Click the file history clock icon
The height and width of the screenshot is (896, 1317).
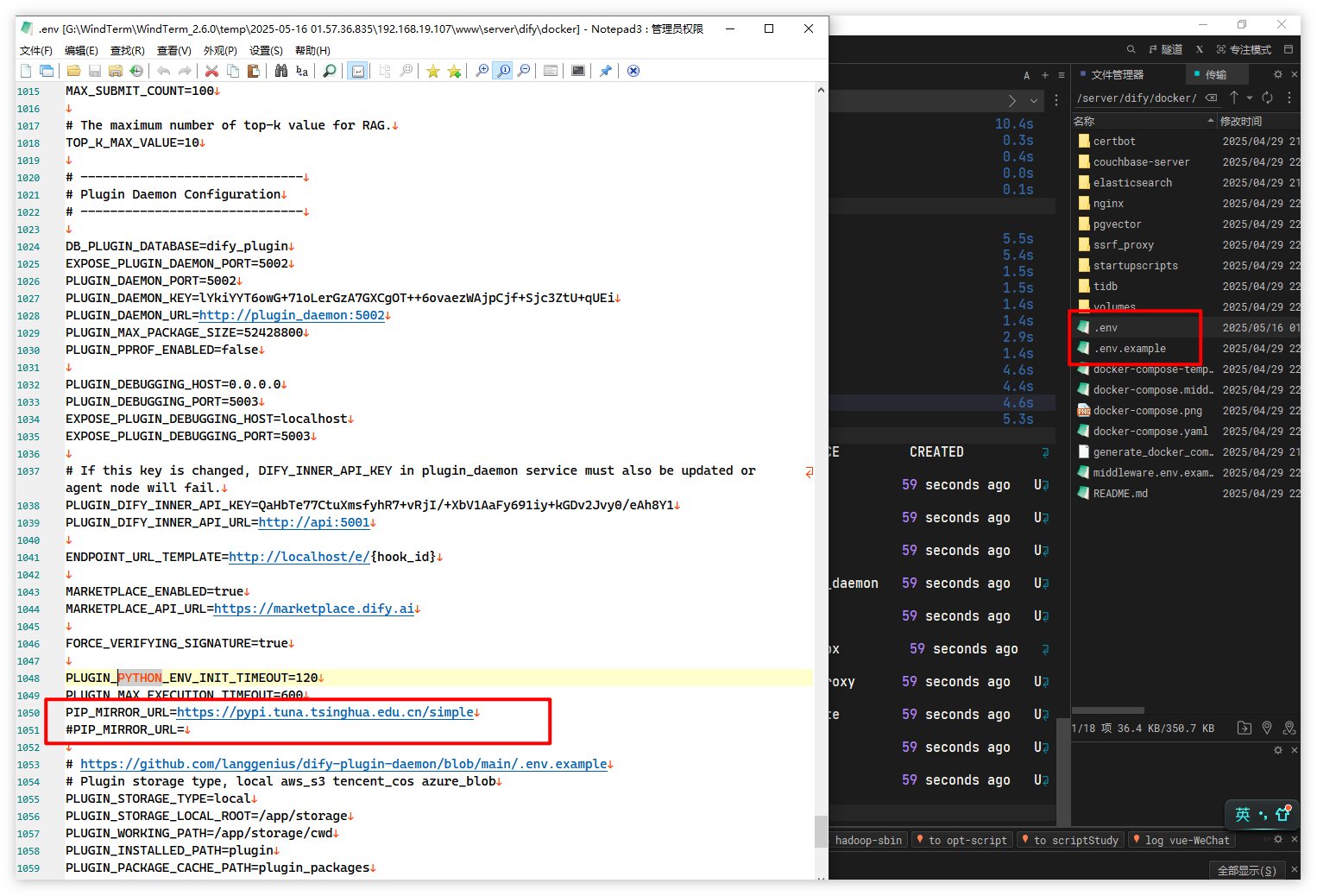(136, 71)
